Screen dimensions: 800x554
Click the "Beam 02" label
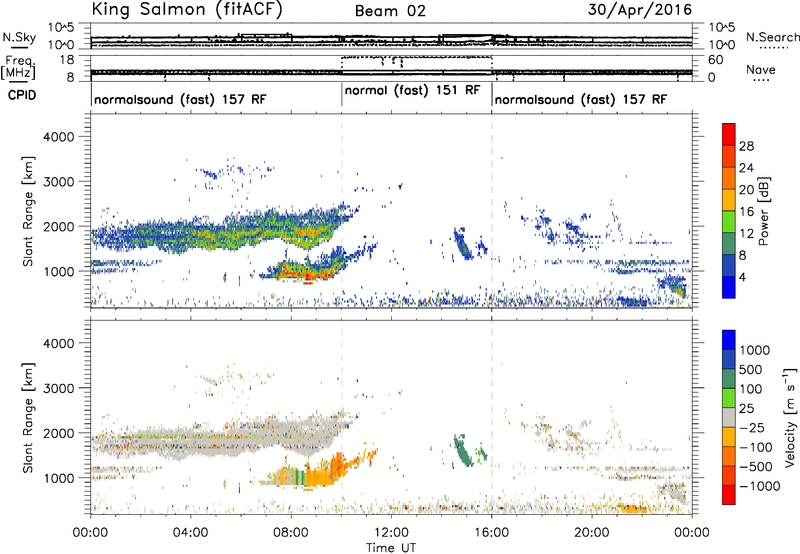(x=390, y=11)
